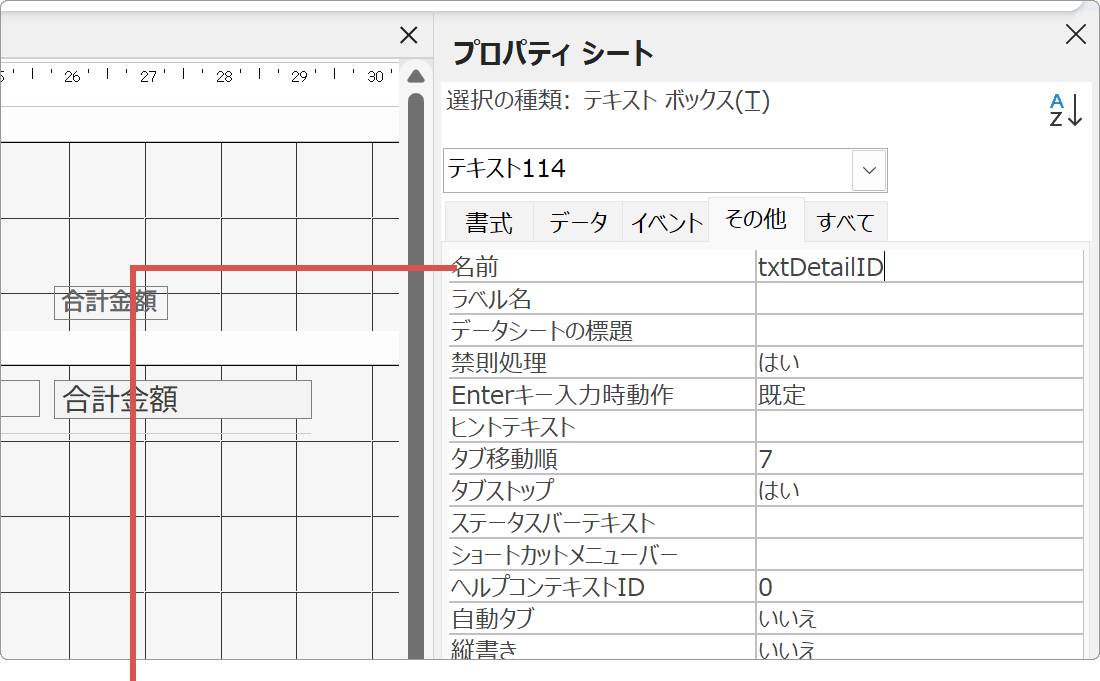Image resolution: width=1100 pixels, height=681 pixels.
Task: Select the すべて tab
Action: pyautogui.click(x=845, y=221)
